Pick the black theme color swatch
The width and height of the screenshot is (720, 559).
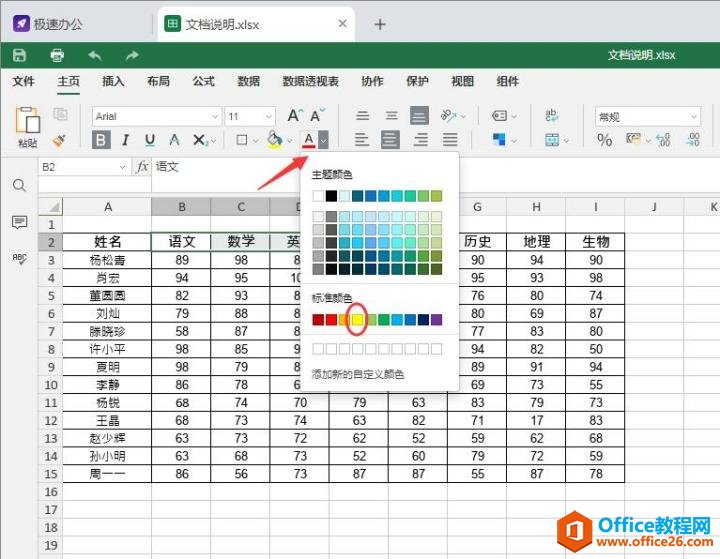331,196
